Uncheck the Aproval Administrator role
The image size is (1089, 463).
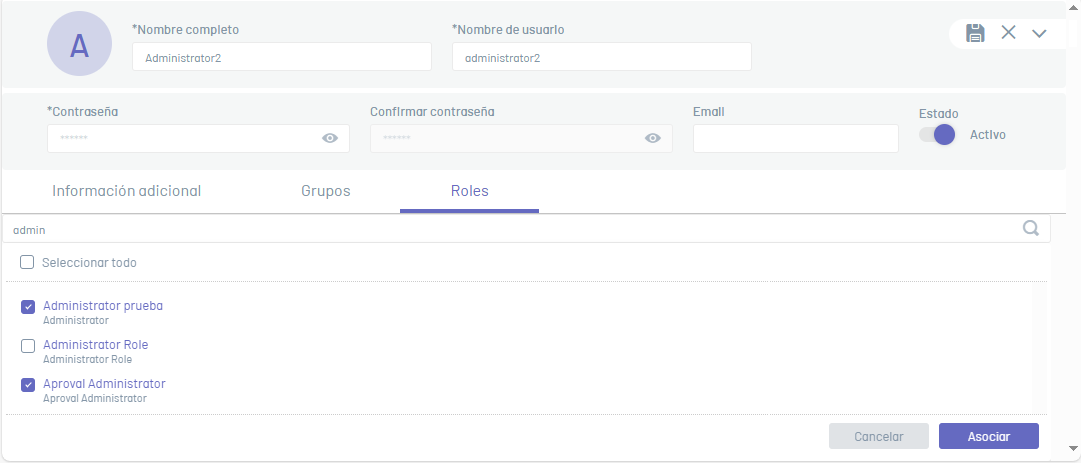point(28,385)
